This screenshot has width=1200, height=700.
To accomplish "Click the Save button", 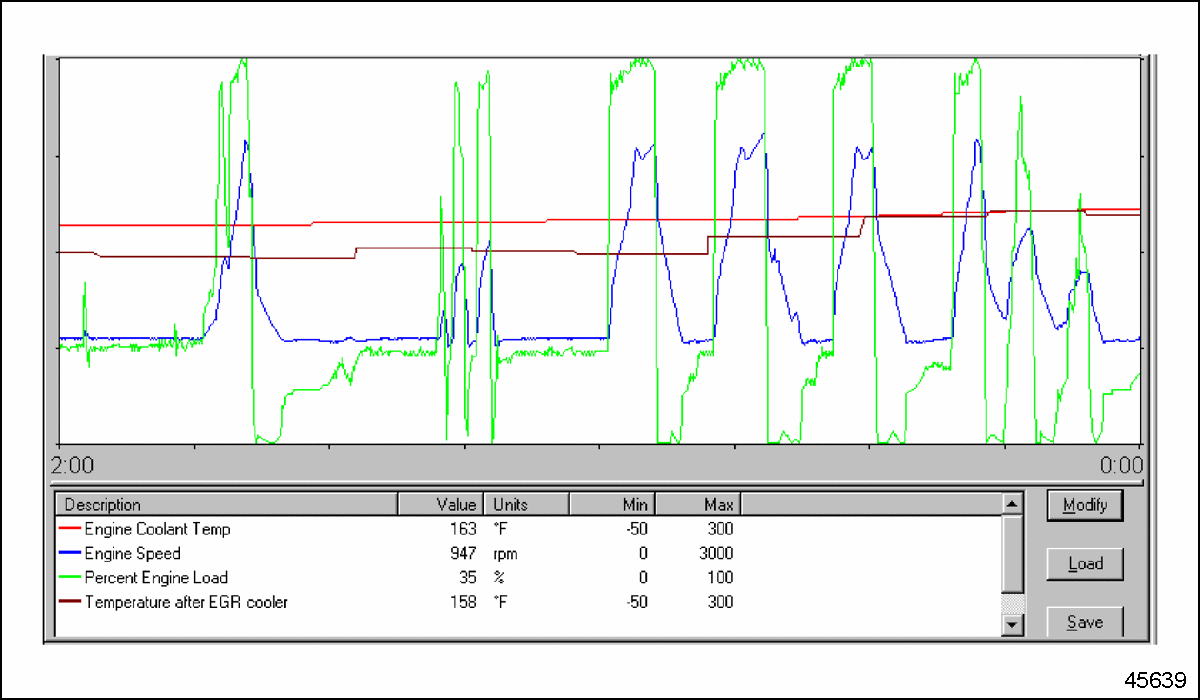I will tap(1085, 622).
